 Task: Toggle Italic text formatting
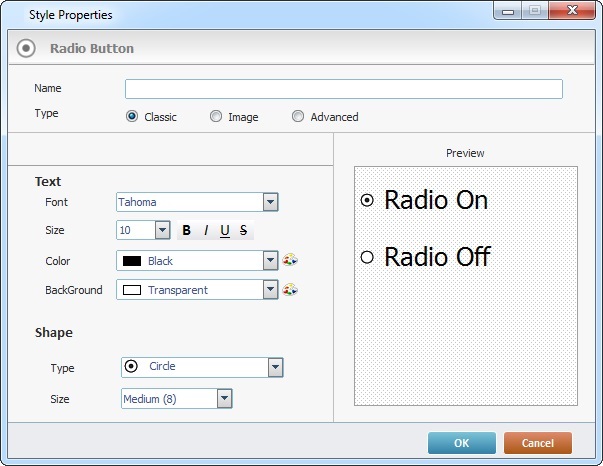click(206, 231)
